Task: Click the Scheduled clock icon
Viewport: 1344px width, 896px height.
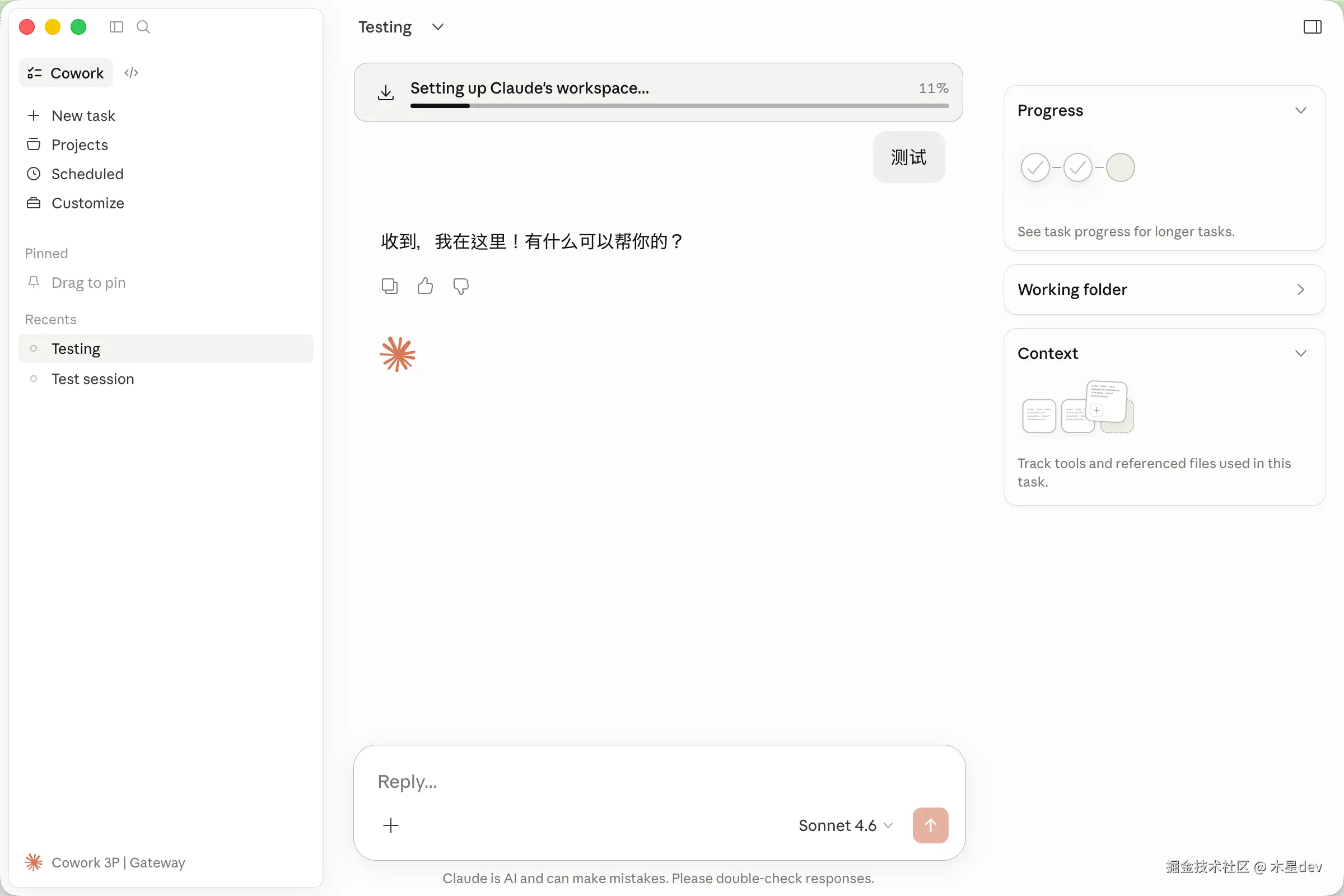Action: point(34,174)
